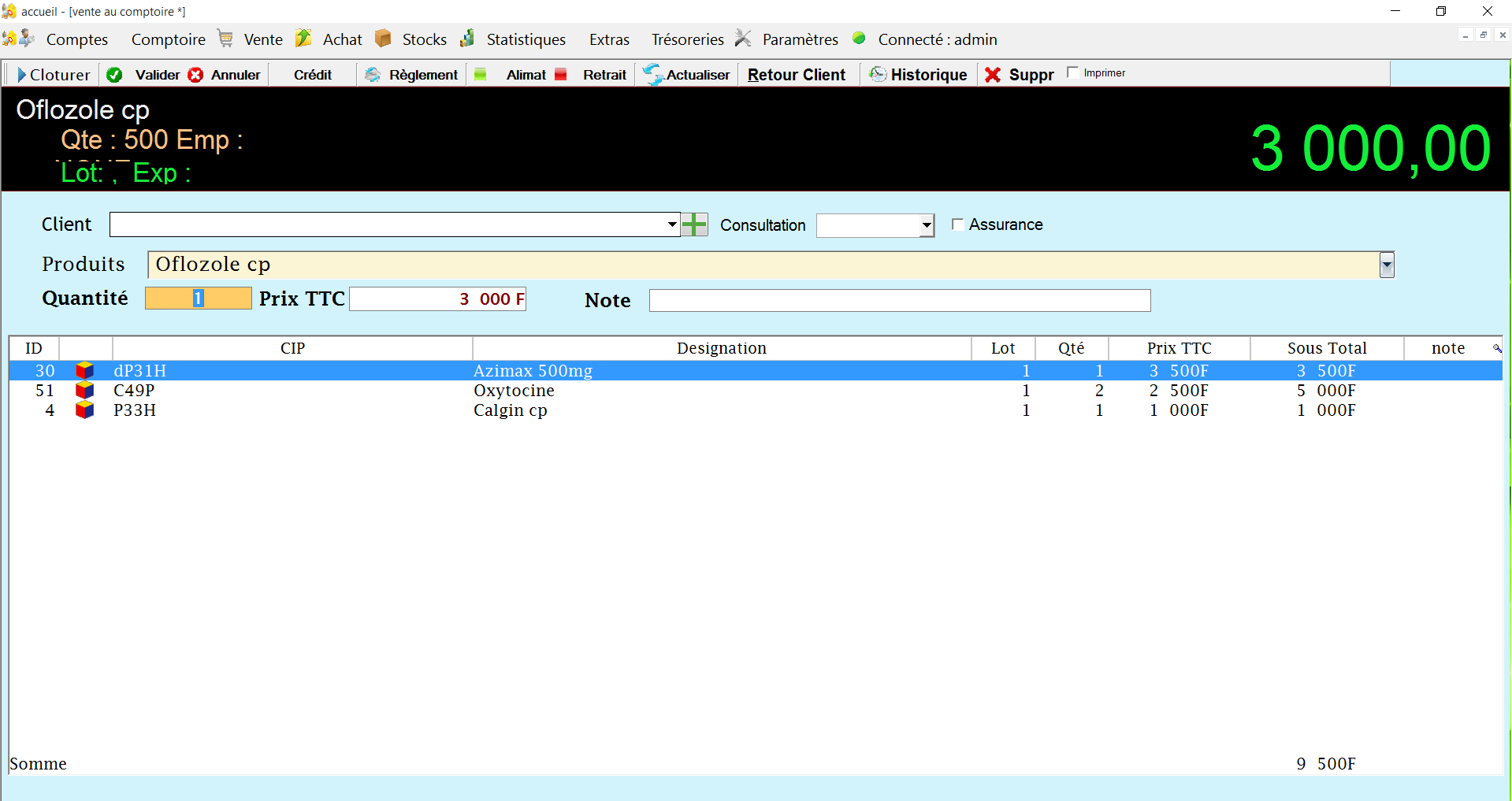
Task: Open the Statistiques menu
Action: pos(526,39)
